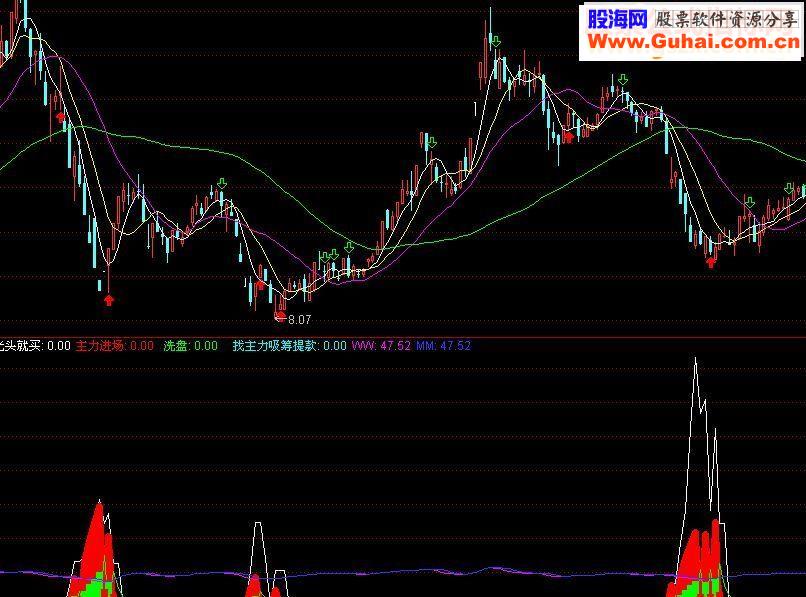Click the 找主力吸筹提款 indicator label
The image size is (806, 597).
click(x=289, y=346)
